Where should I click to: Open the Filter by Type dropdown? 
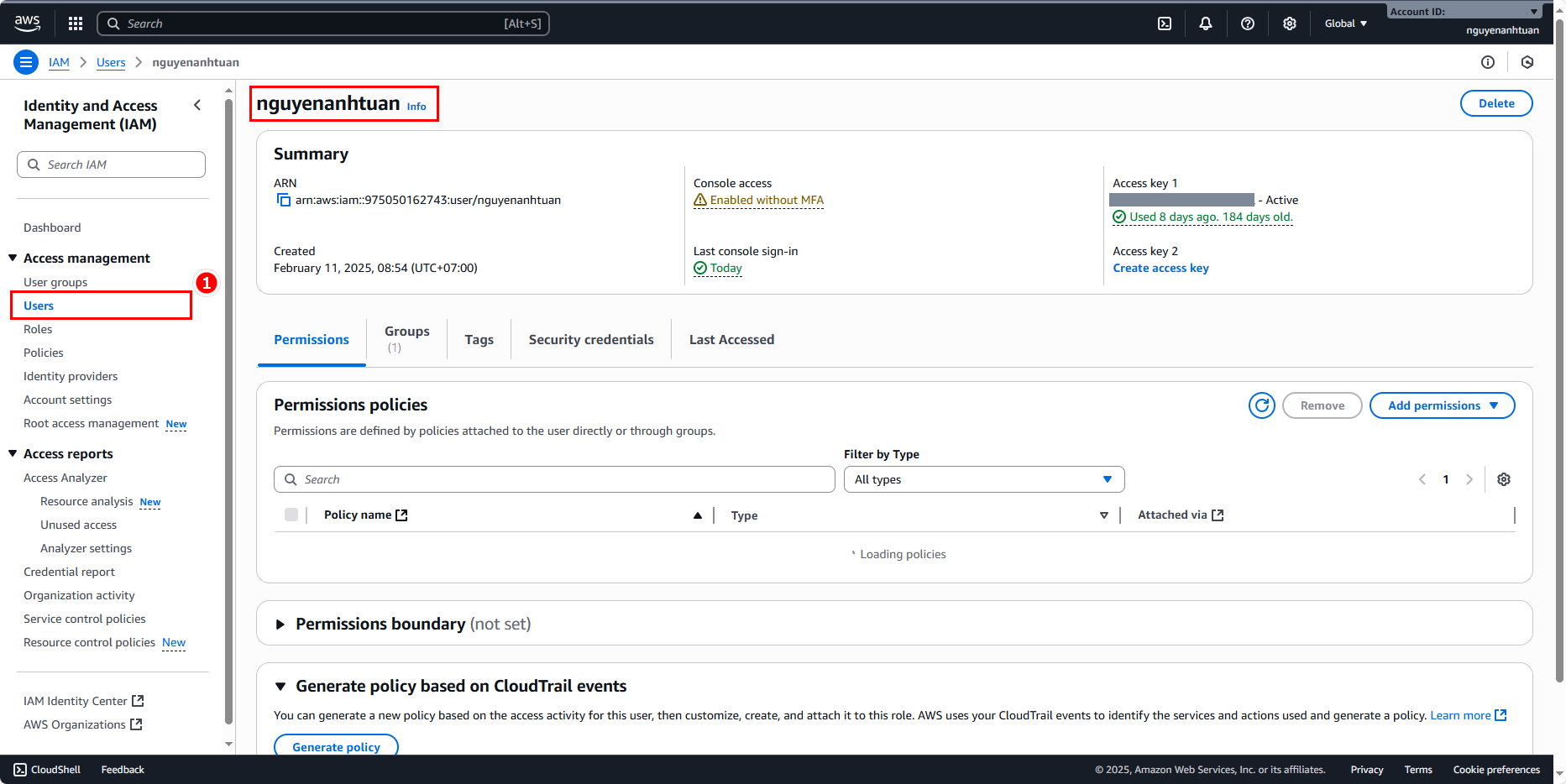click(x=983, y=479)
